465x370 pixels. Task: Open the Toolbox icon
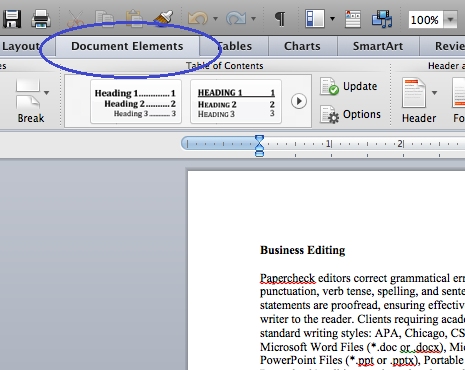353,19
